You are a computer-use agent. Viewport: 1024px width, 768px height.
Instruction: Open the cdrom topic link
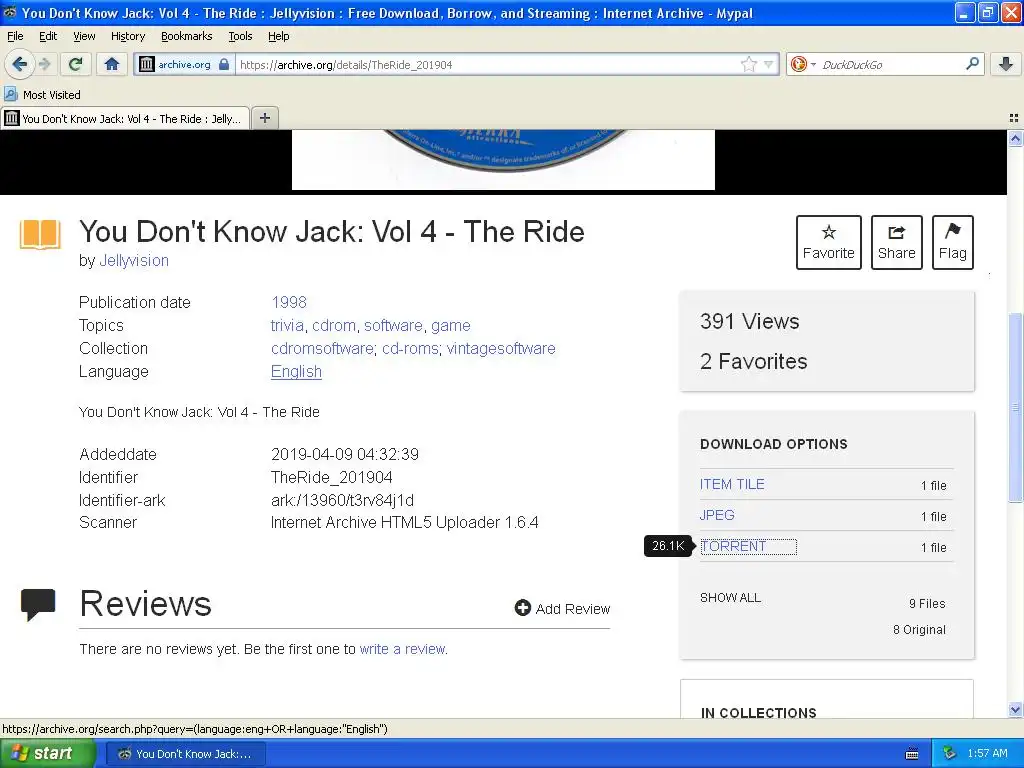coord(334,325)
